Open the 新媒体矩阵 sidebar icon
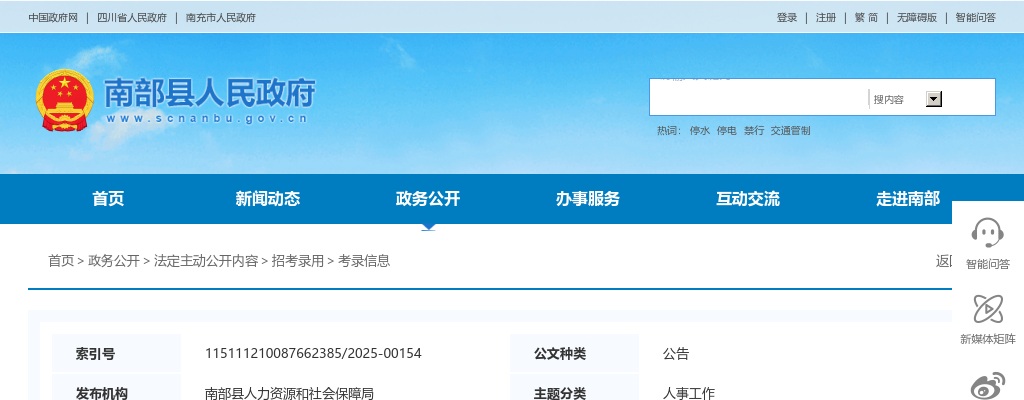1024x400 pixels. pyautogui.click(x=987, y=310)
